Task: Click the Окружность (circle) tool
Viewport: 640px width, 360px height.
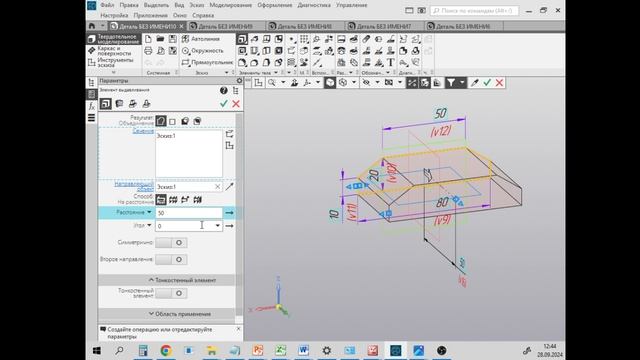Action: 202,51
